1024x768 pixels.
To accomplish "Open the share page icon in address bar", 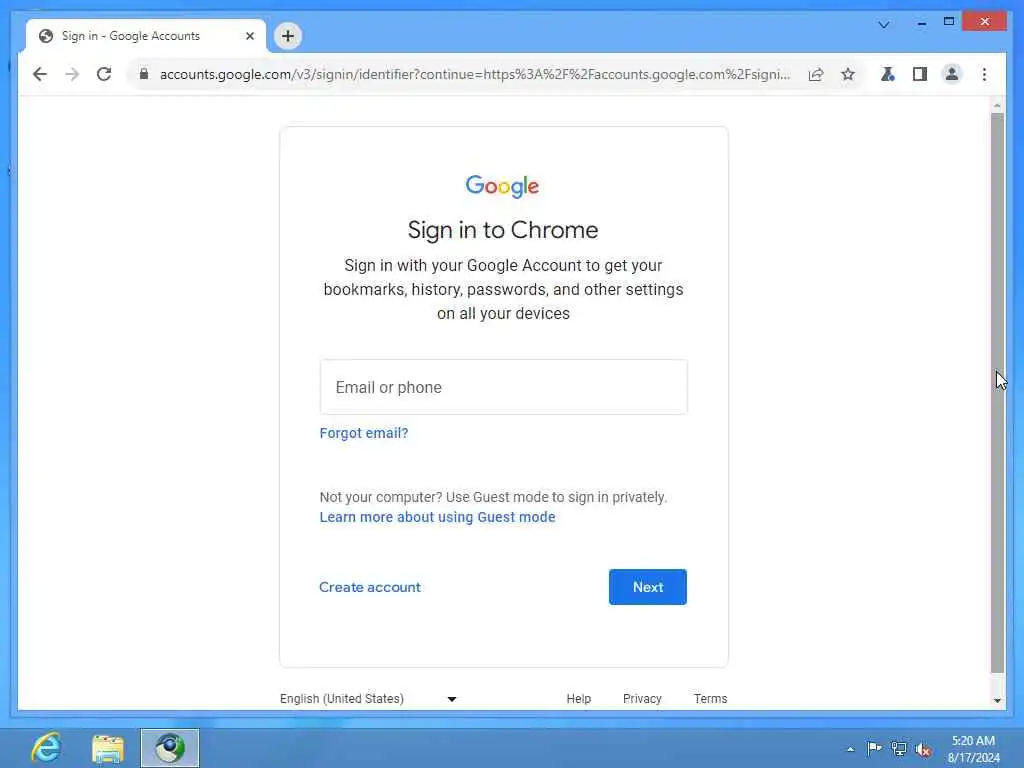I will (x=816, y=74).
